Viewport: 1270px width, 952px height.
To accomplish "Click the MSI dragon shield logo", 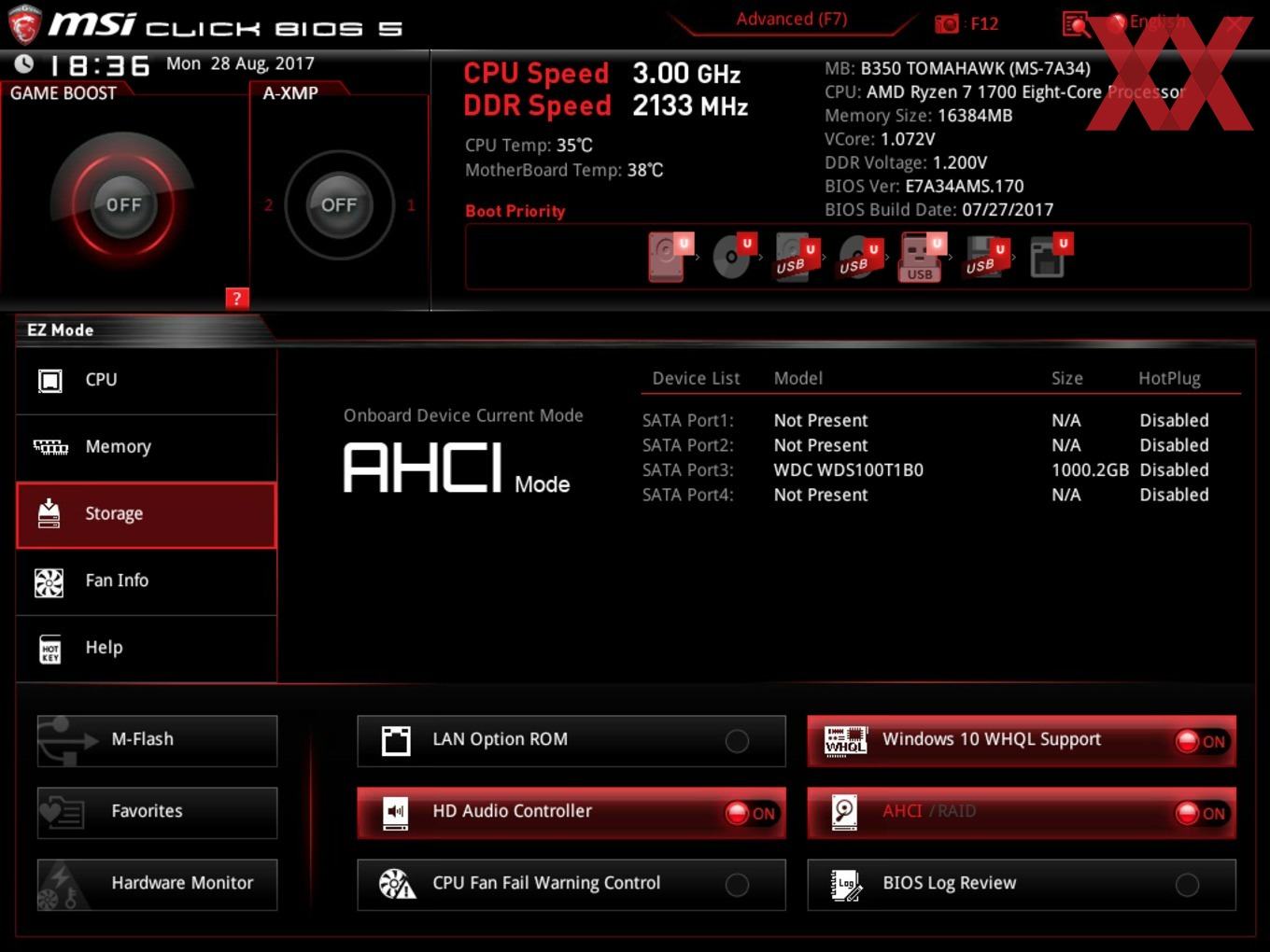I will pos(23,24).
